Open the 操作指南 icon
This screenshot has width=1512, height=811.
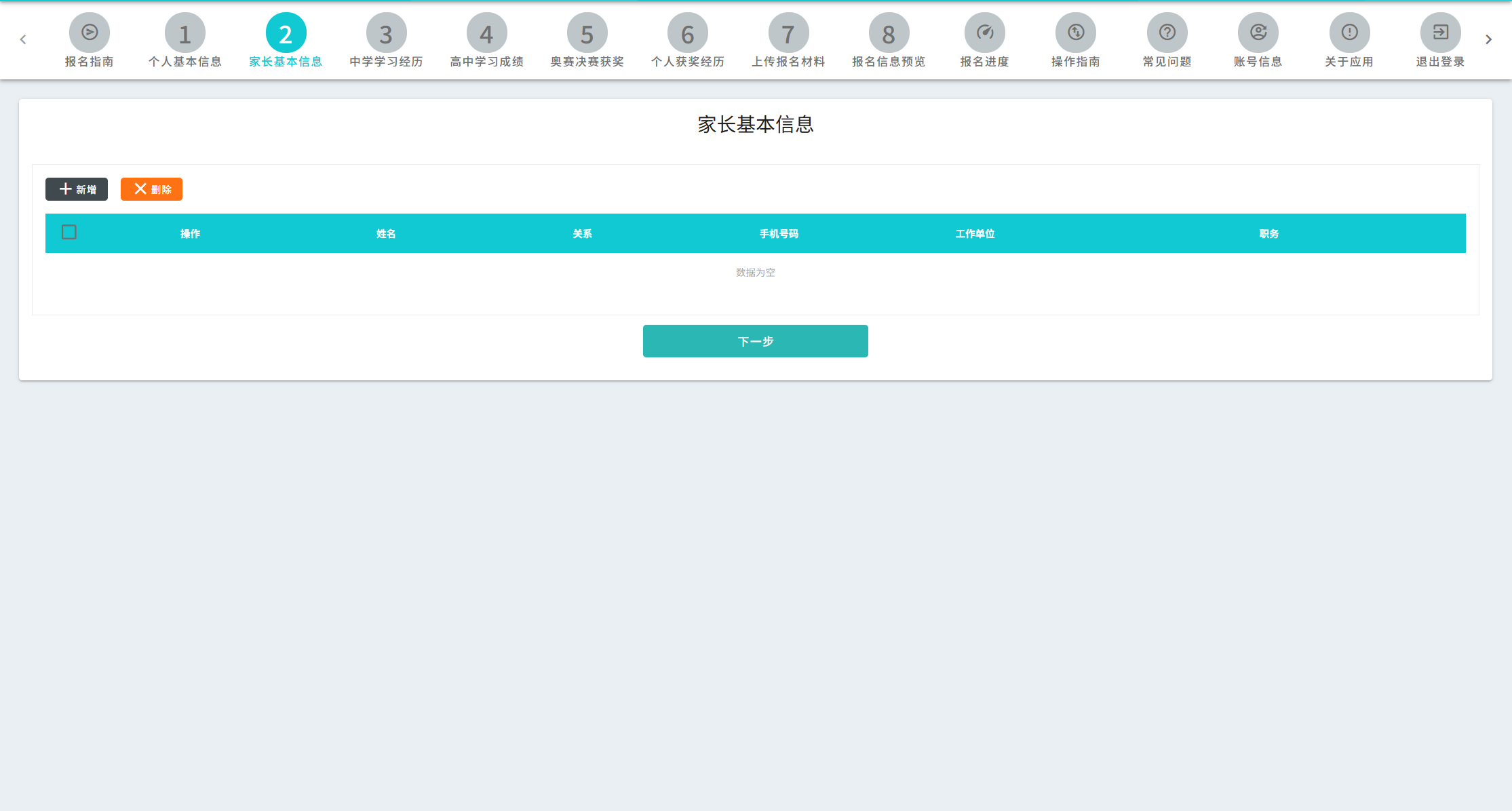[1075, 33]
